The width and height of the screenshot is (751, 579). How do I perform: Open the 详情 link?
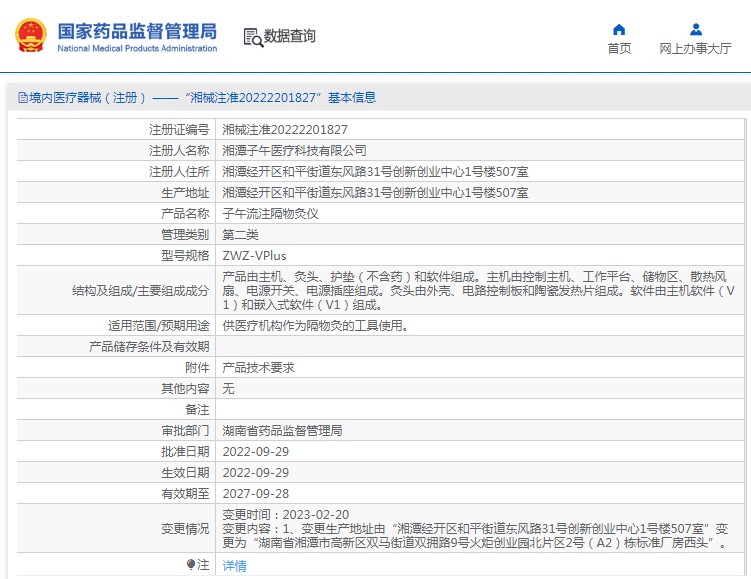pos(234,566)
